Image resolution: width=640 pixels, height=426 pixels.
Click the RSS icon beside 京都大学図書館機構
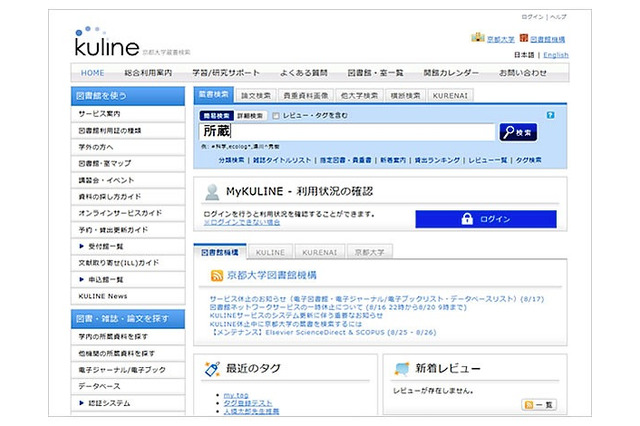pyautogui.click(x=217, y=275)
